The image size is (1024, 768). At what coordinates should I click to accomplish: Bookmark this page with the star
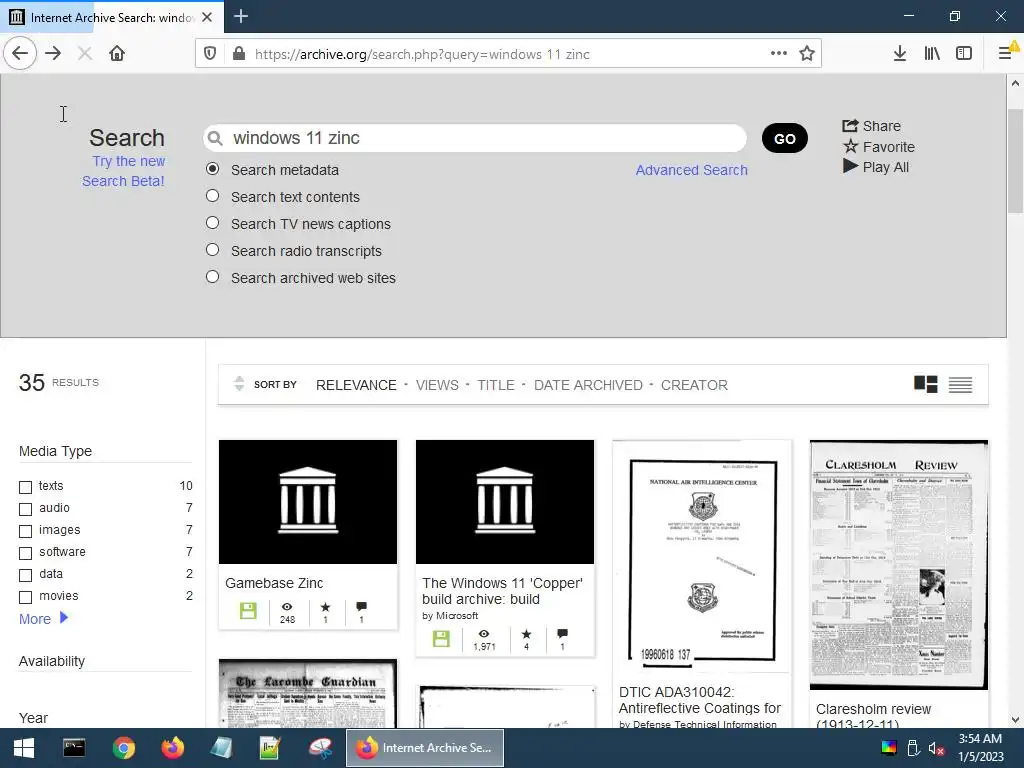[x=807, y=54]
